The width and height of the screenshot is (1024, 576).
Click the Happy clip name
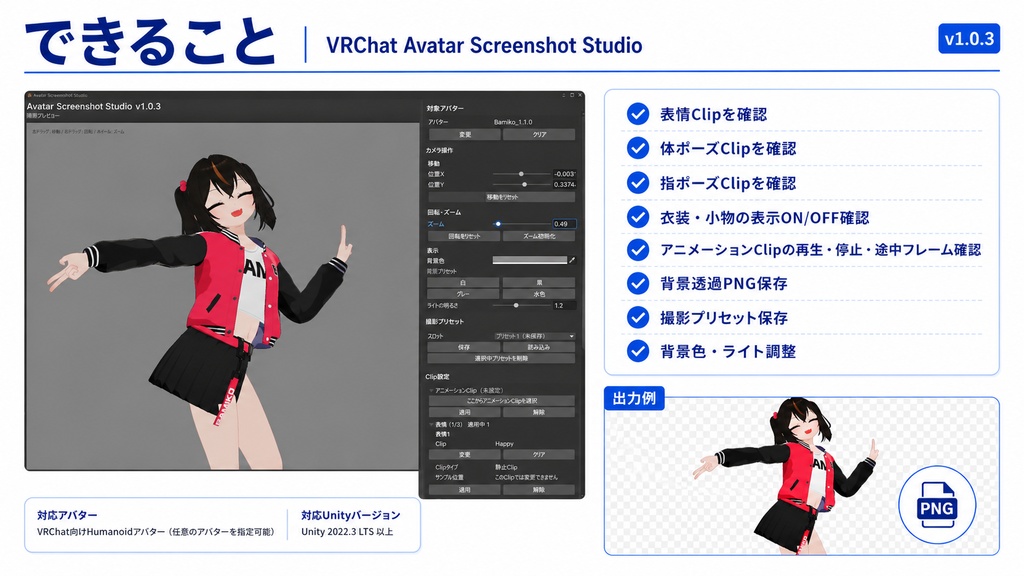[504, 443]
